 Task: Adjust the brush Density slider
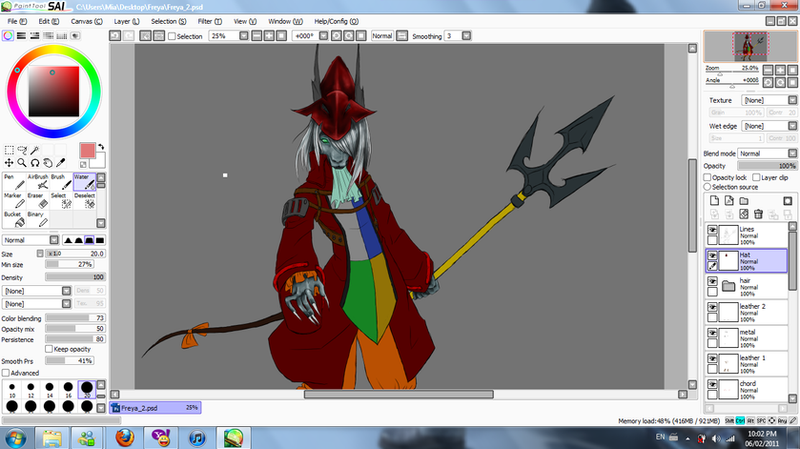(x=76, y=277)
